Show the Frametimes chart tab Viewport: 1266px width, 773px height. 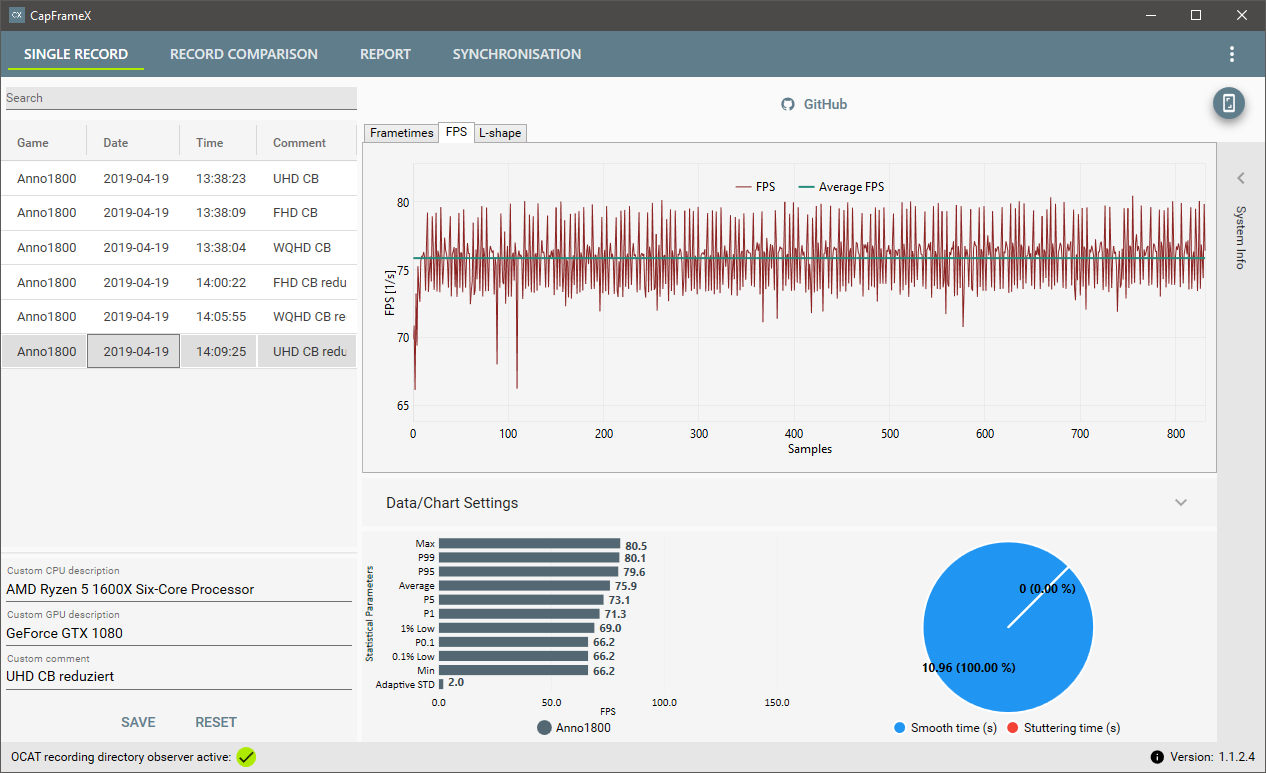[402, 133]
